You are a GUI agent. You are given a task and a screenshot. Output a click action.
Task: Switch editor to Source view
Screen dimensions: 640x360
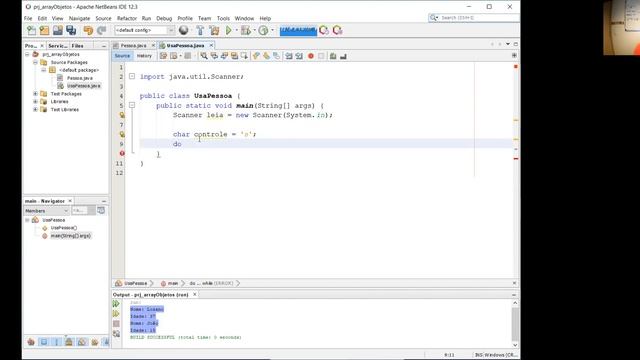(x=122, y=56)
